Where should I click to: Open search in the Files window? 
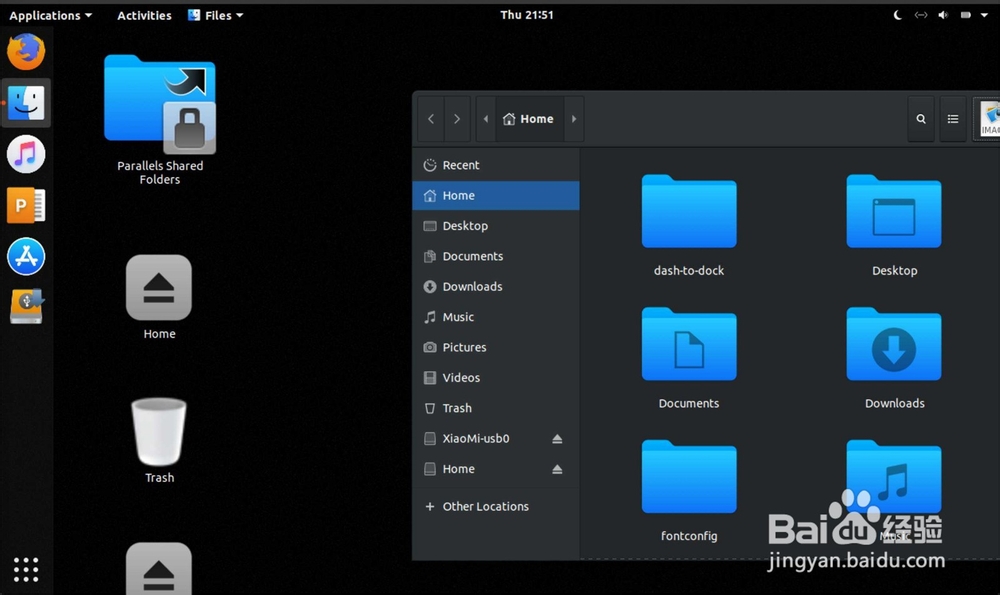point(921,119)
